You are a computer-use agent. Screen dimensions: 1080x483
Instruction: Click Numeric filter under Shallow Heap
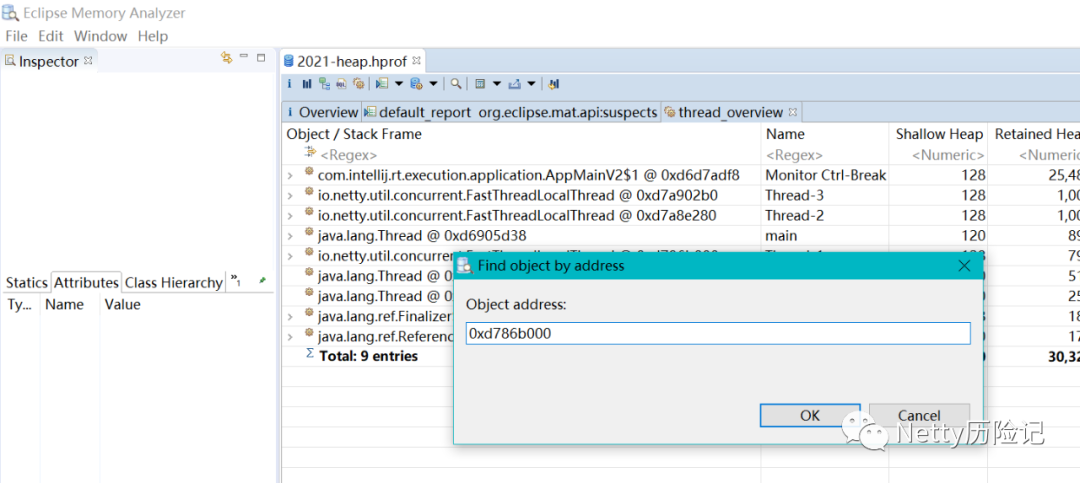948,156
